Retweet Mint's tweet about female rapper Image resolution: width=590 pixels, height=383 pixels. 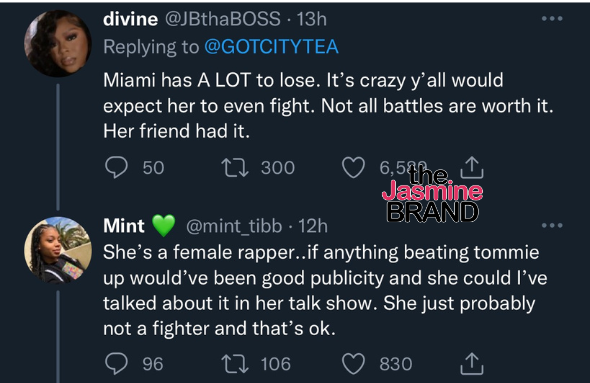click(235, 364)
